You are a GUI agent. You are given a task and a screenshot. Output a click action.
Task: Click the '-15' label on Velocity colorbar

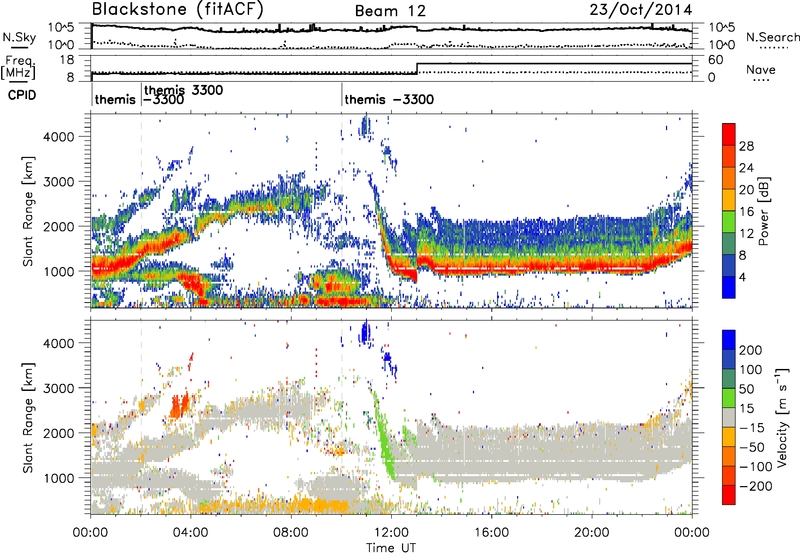[751, 428]
